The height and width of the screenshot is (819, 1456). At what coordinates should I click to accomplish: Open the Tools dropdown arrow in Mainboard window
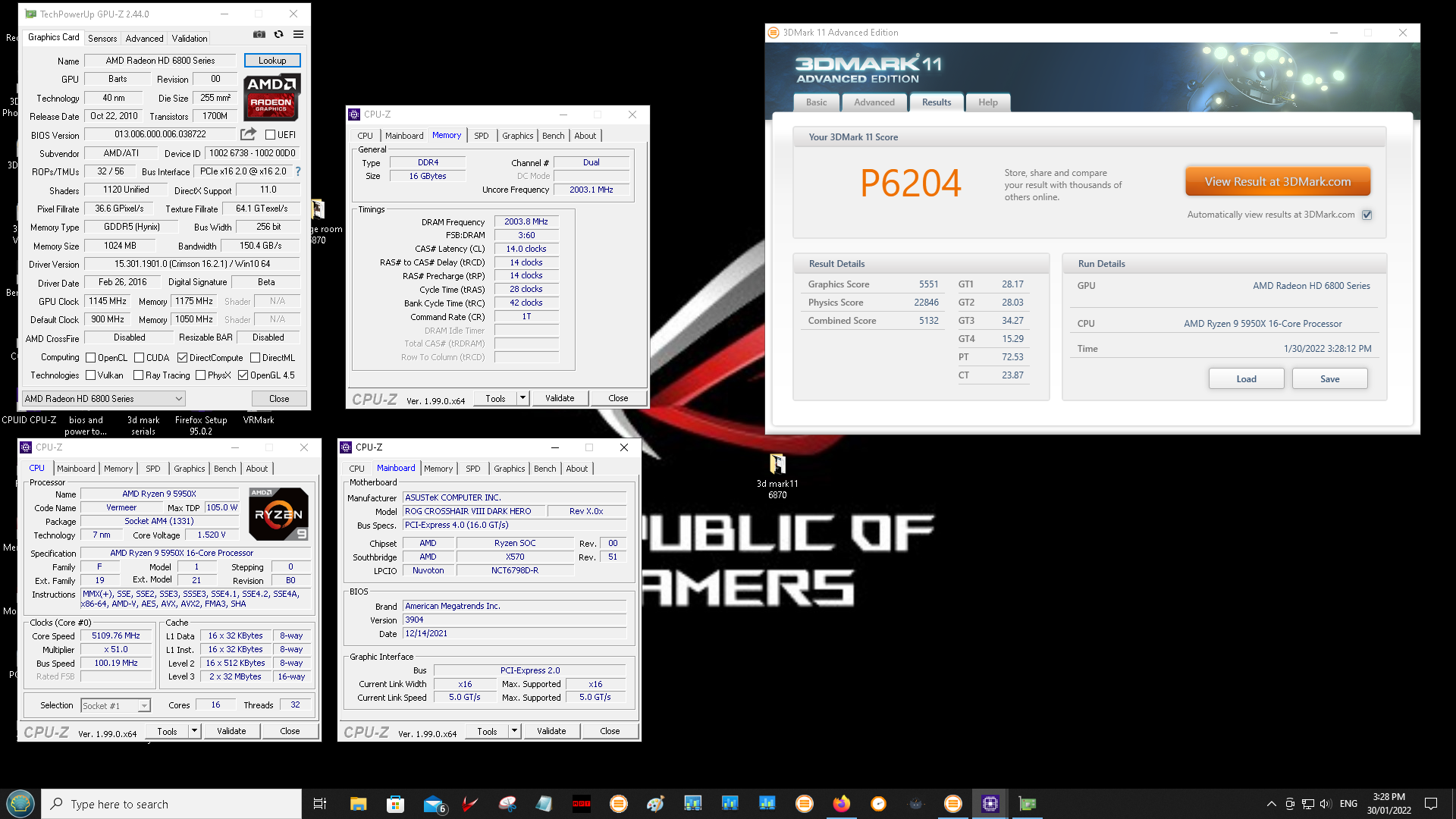point(514,731)
